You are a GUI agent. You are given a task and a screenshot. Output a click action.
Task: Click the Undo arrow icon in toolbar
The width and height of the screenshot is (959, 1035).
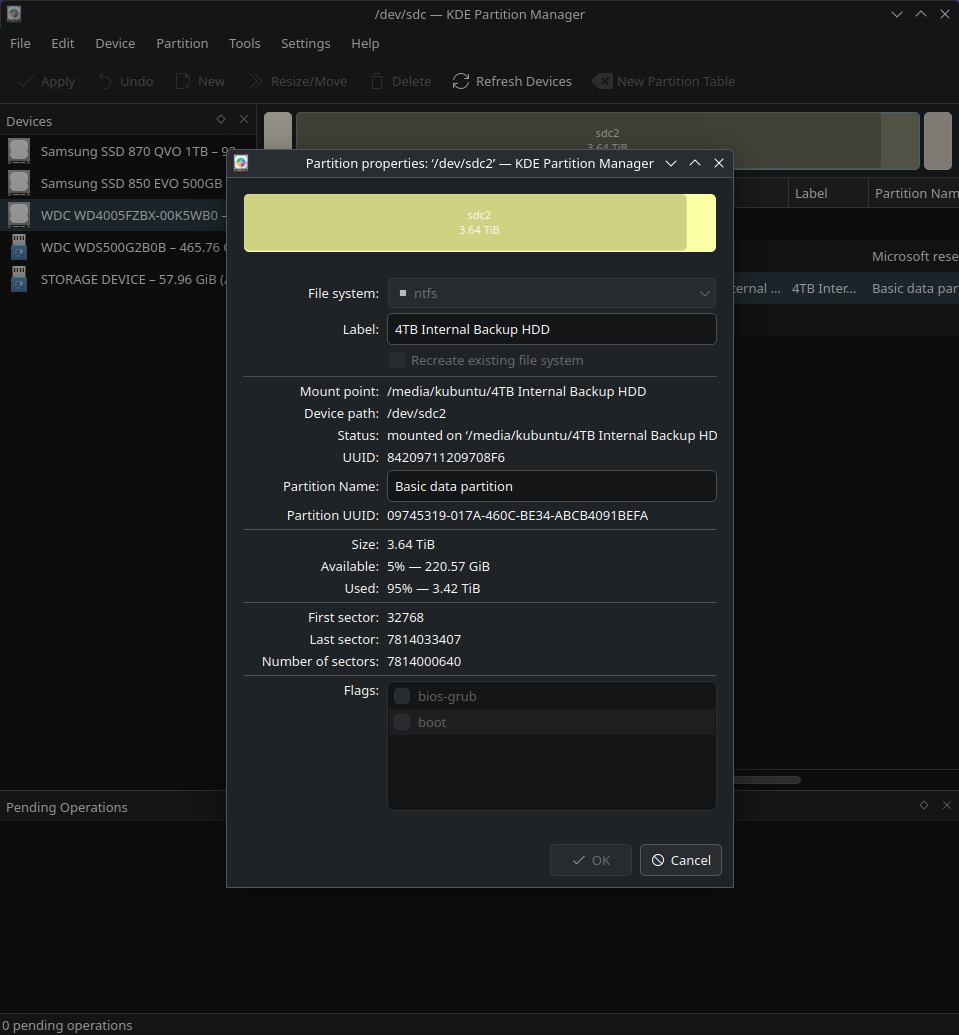pyautogui.click(x=105, y=82)
